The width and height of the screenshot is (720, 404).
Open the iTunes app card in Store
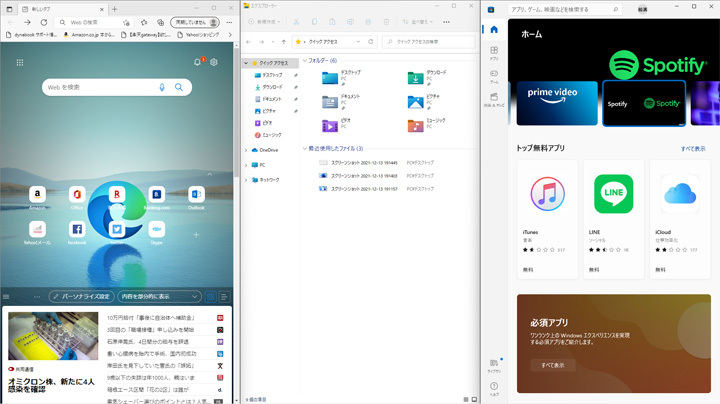[x=547, y=219]
